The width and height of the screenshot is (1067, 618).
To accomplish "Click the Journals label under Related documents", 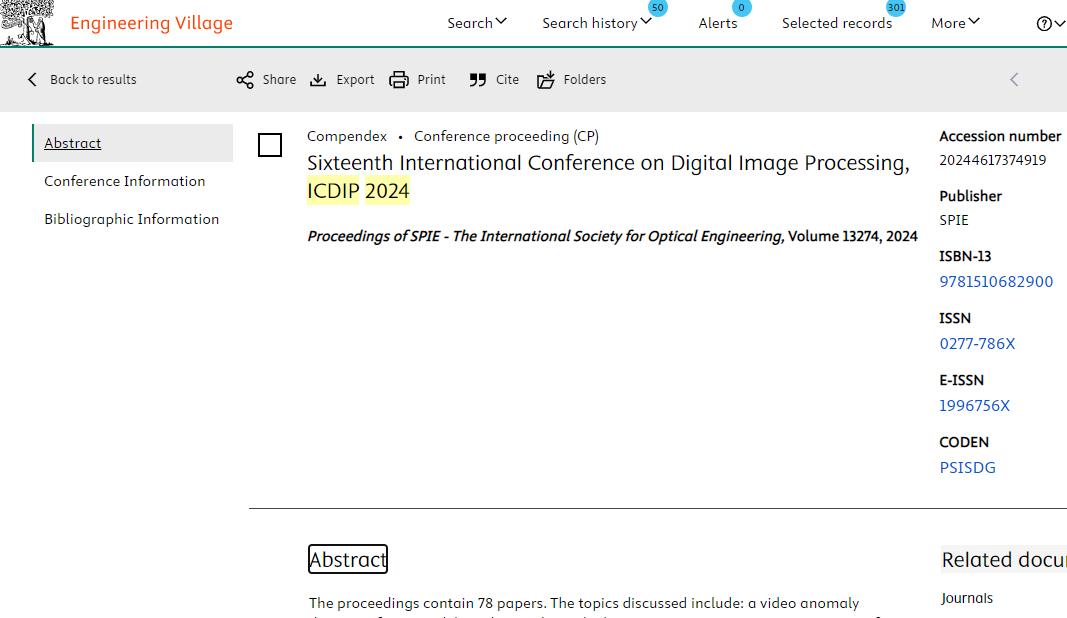I will 967,598.
